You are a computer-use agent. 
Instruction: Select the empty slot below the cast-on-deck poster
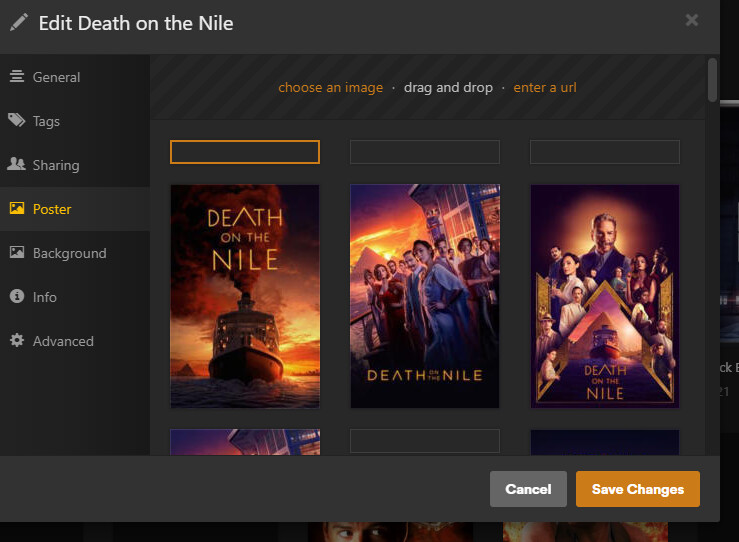pyautogui.click(x=425, y=441)
